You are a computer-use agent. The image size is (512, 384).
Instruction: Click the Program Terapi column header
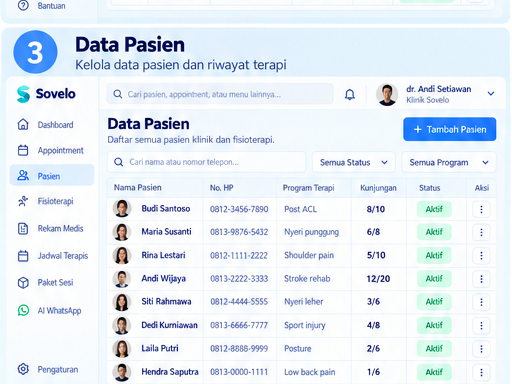pyautogui.click(x=309, y=188)
